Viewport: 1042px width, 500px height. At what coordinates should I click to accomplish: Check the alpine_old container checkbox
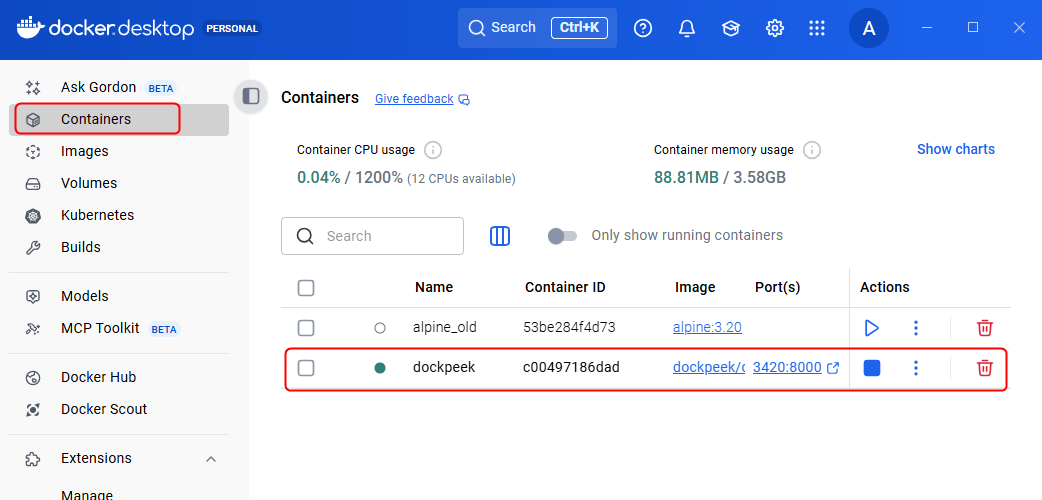point(306,328)
